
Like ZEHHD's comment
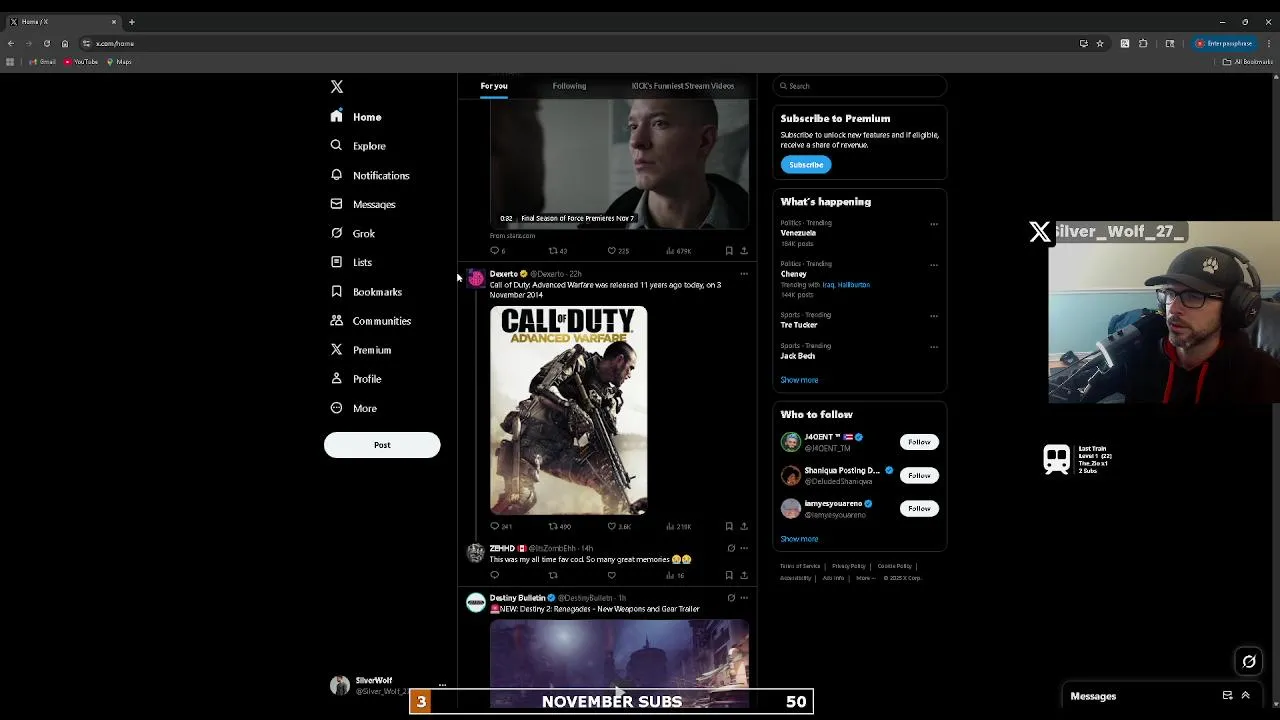pos(611,575)
